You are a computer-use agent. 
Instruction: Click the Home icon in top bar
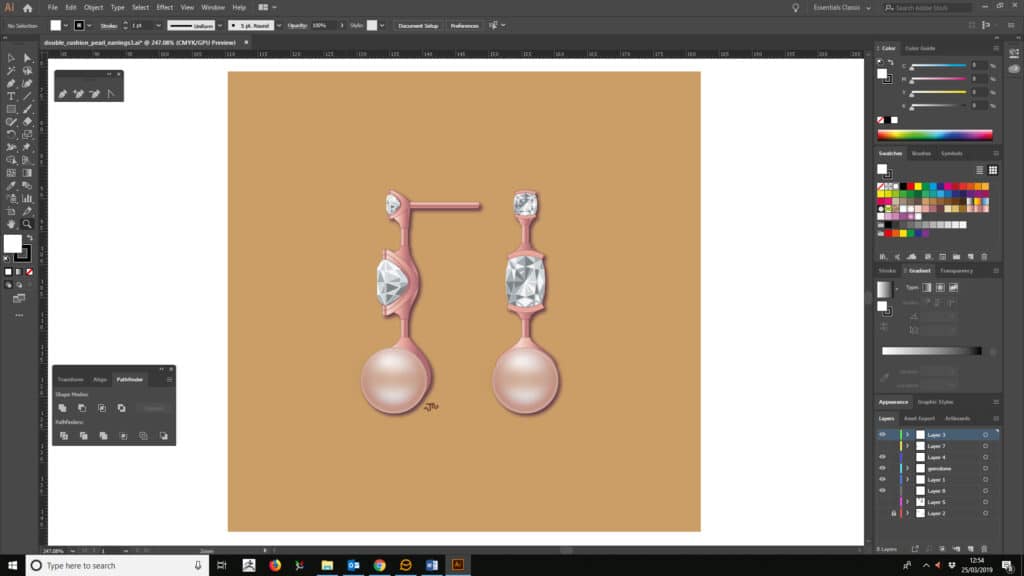28,7
